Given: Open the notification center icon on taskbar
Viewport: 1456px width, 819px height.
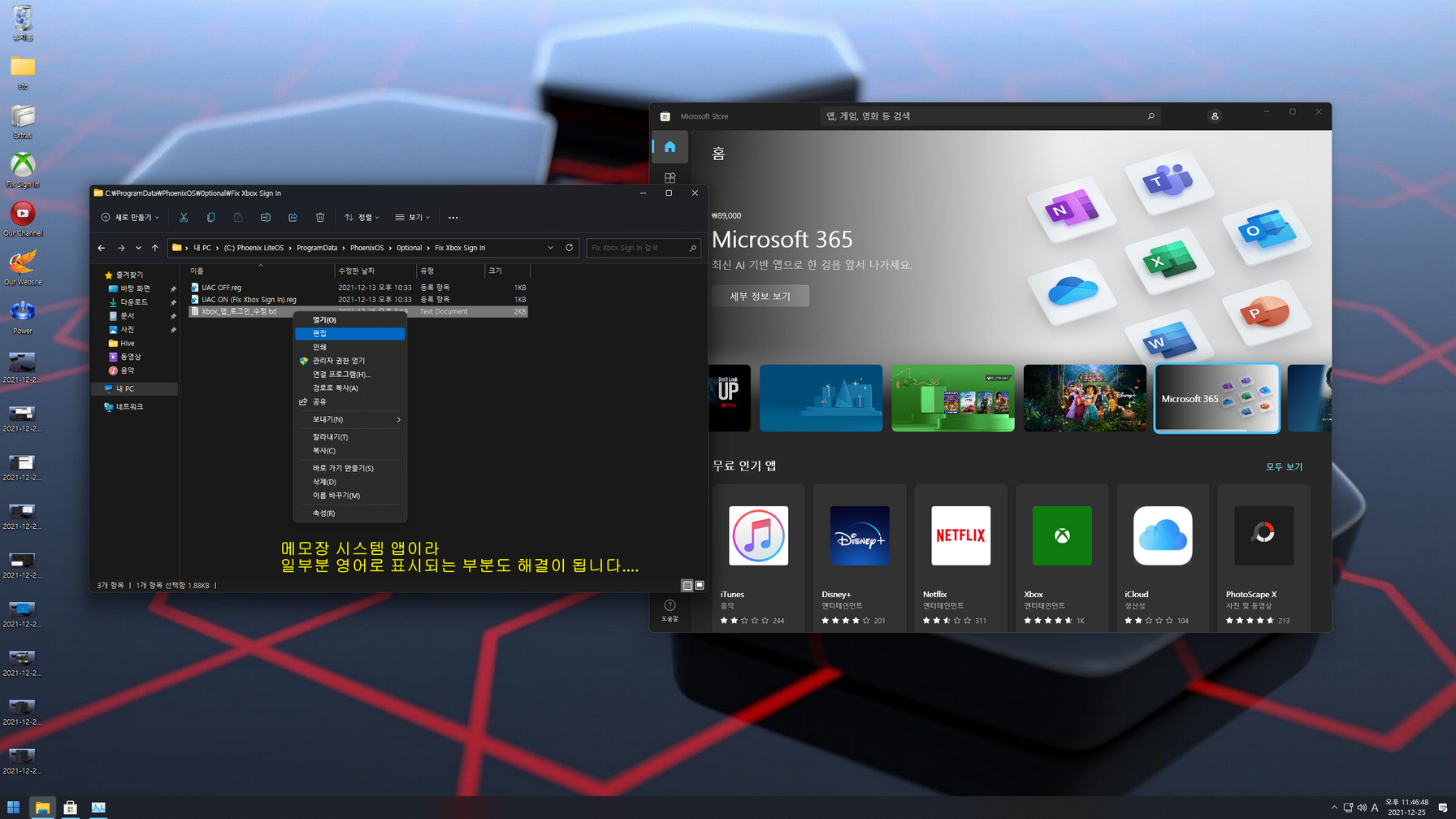Looking at the screenshot, I should 1443,808.
